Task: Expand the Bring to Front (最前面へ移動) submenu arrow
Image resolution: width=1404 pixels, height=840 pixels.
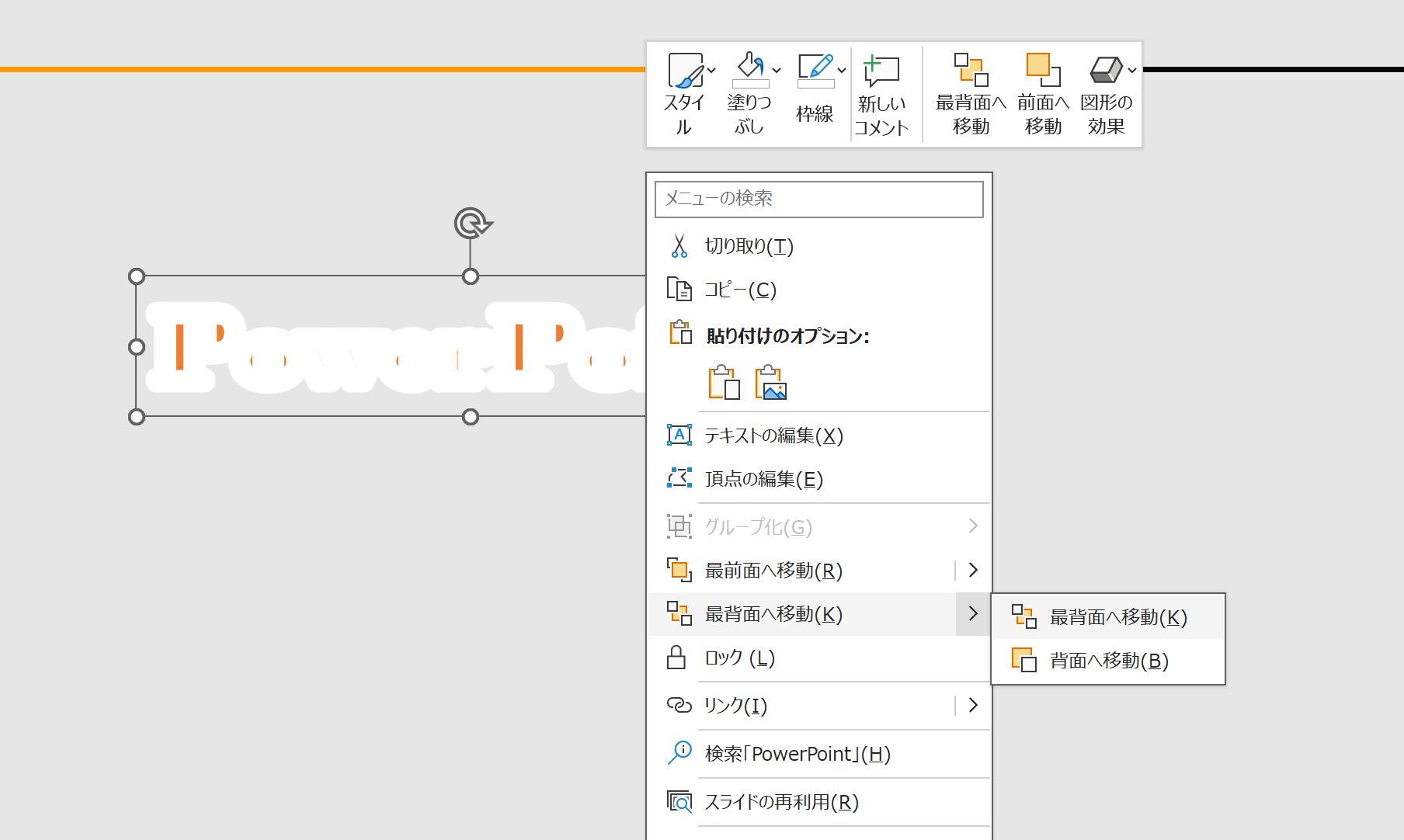Action: 973,571
